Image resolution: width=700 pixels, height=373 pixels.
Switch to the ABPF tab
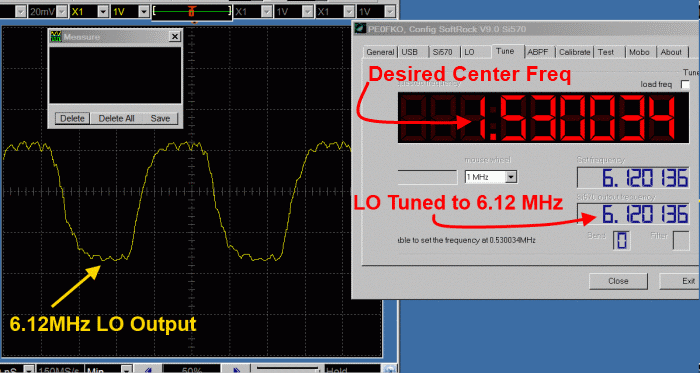point(538,52)
